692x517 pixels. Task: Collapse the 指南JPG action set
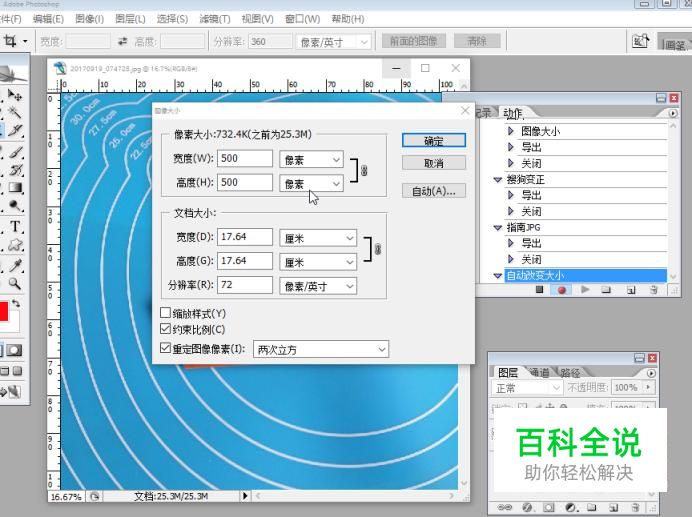497,227
